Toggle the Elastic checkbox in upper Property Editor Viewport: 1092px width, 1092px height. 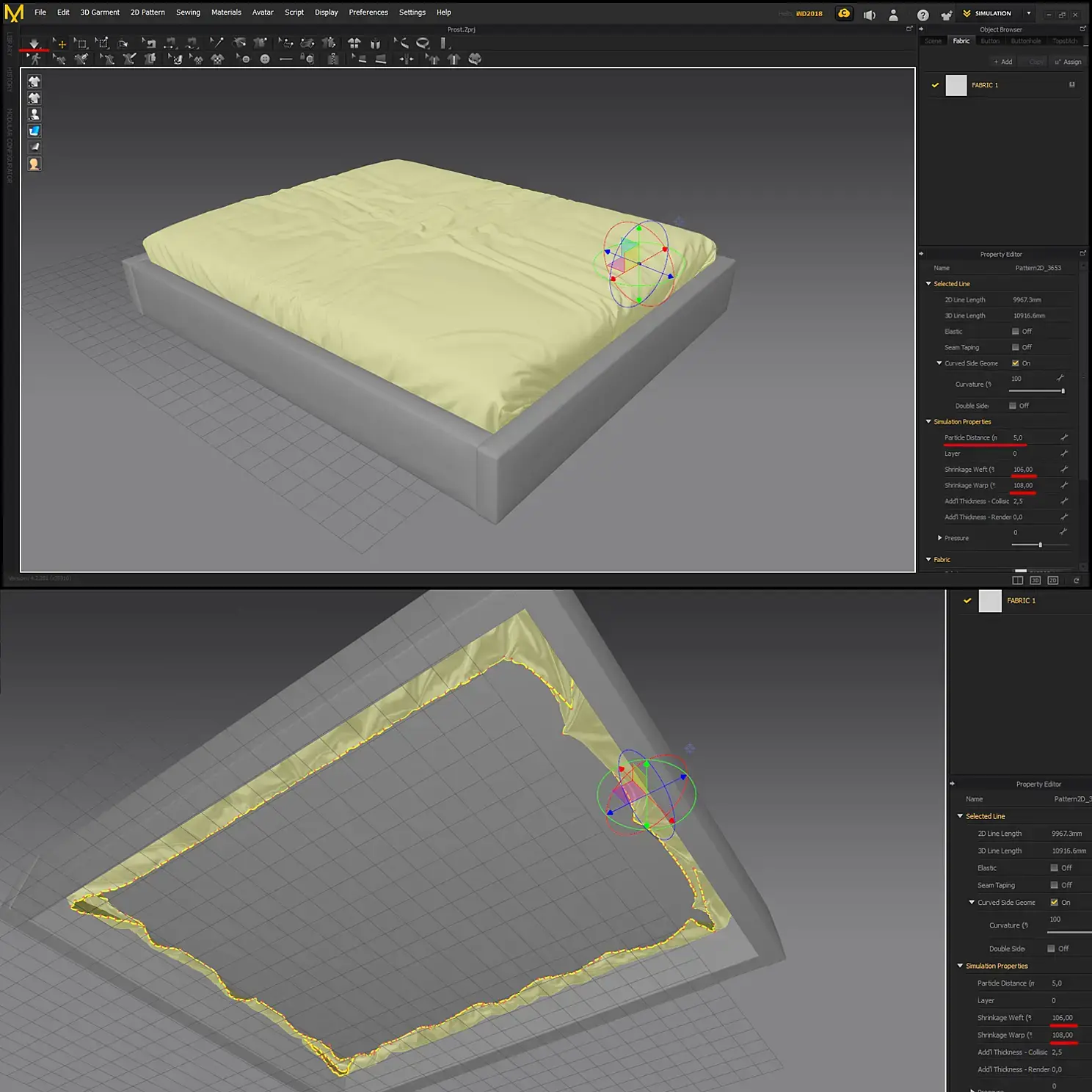[x=1016, y=332]
